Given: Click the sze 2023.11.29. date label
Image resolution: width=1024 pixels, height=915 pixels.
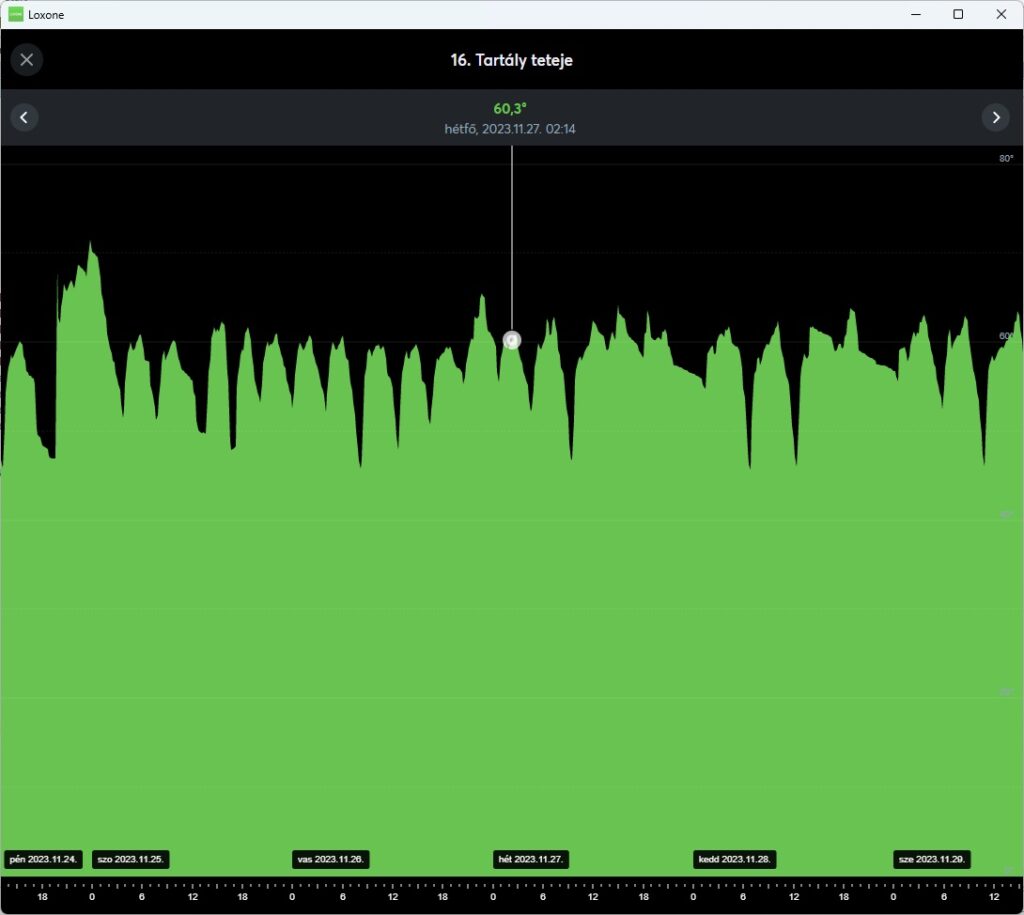Looking at the screenshot, I should [932, 859].
